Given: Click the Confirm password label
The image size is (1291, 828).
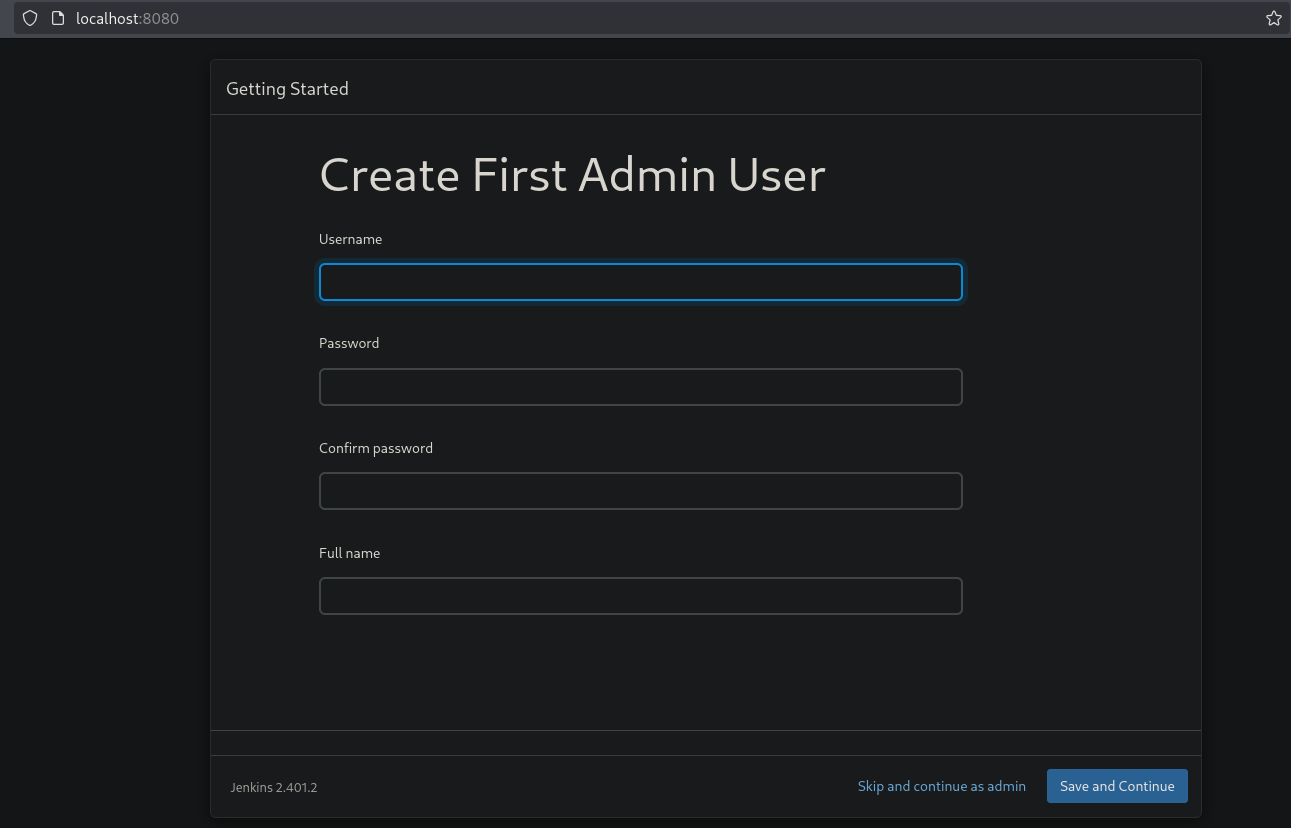Looking at the screenshot, I should (376, 448).
